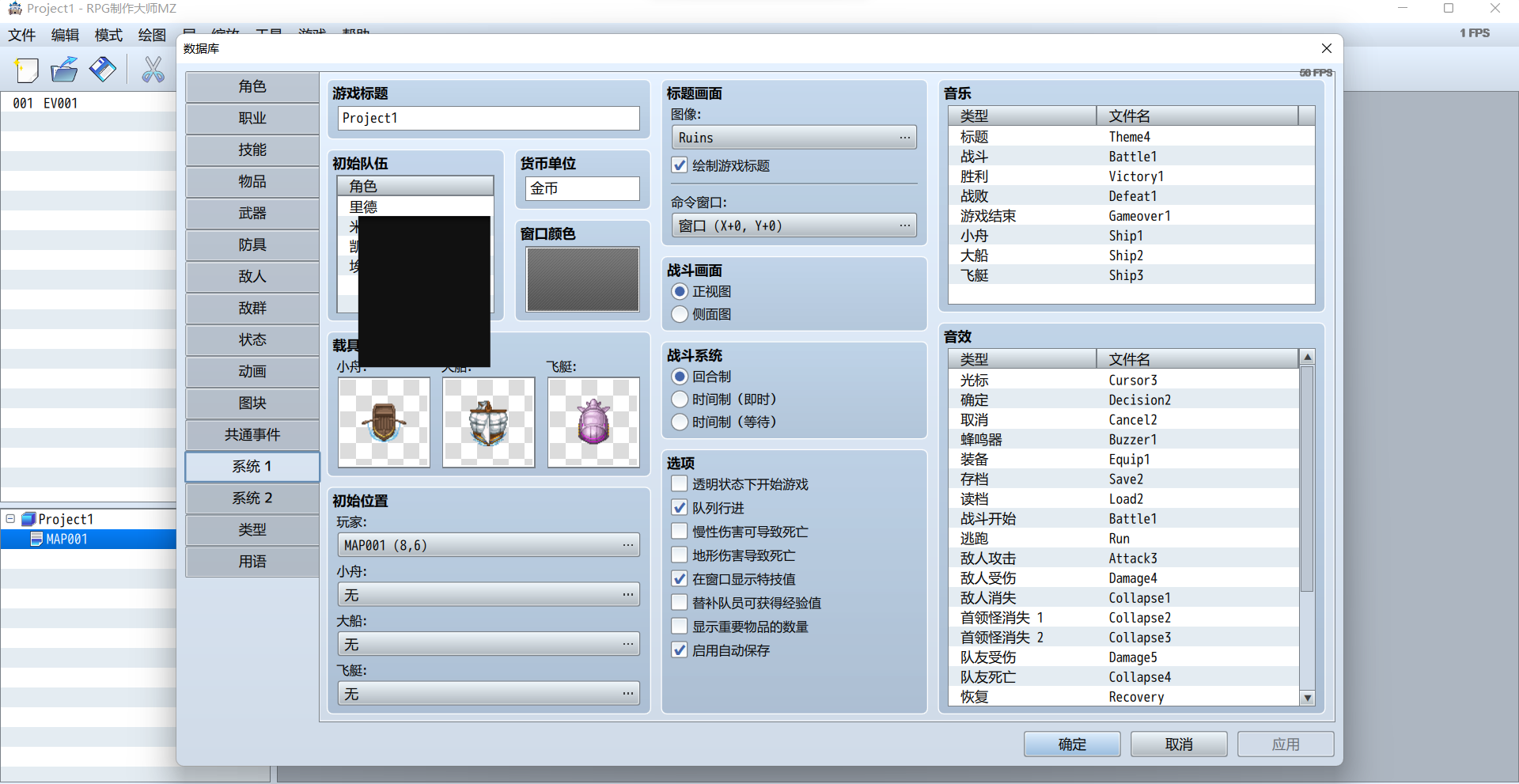Open the 命令窗口 position selector
The height and width of the screenshot is (784, 1519).
(x=794, y=225)
